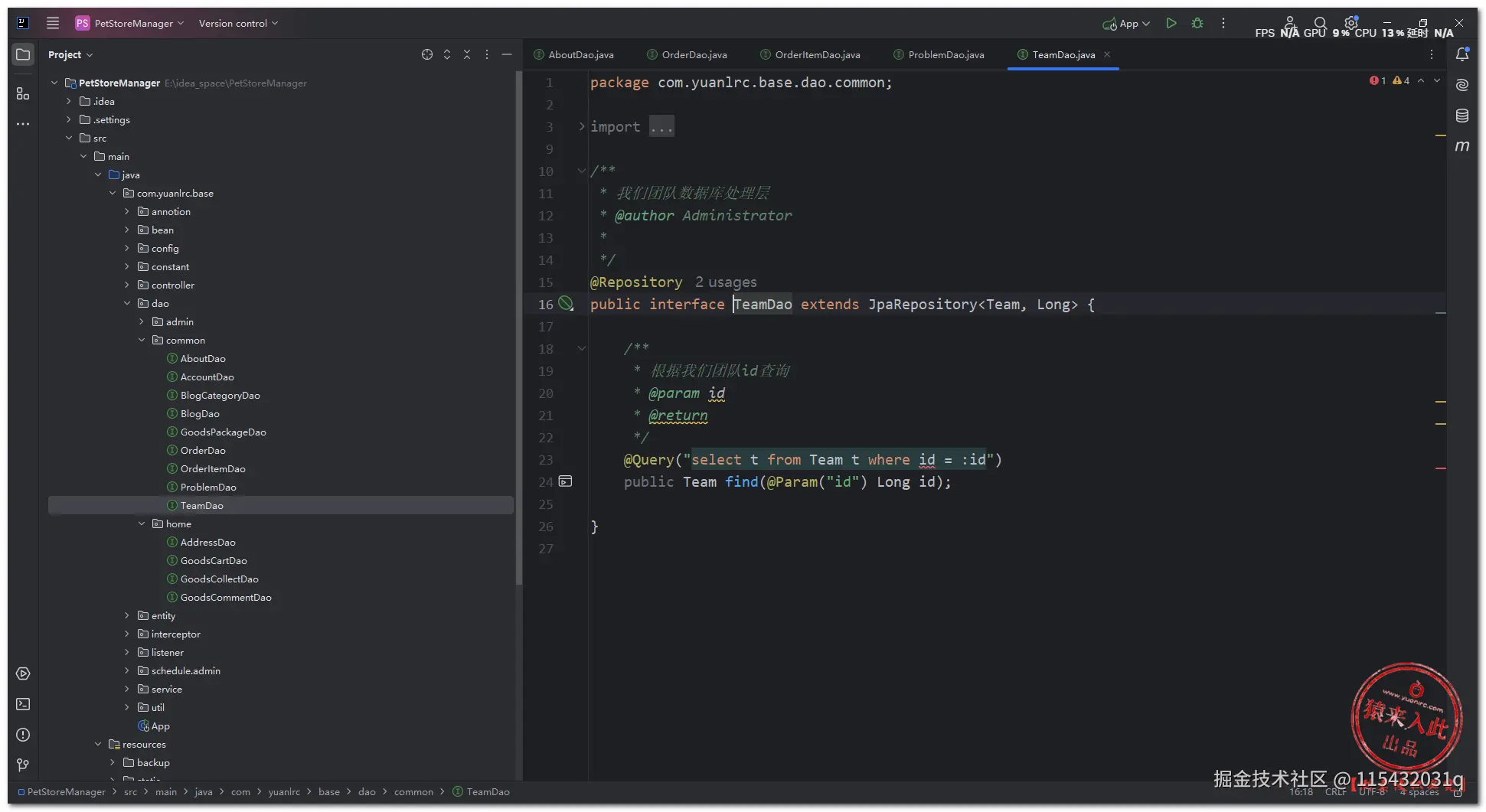
Task: Click the 2 usages inlay link
Action: pyautogui.click(x=725, y=282)
